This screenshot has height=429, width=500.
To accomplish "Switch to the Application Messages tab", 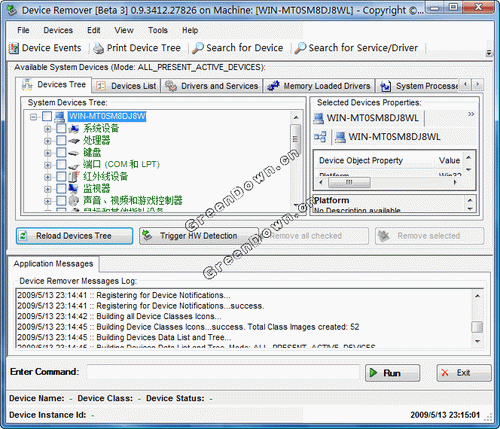I will point(53,264).
